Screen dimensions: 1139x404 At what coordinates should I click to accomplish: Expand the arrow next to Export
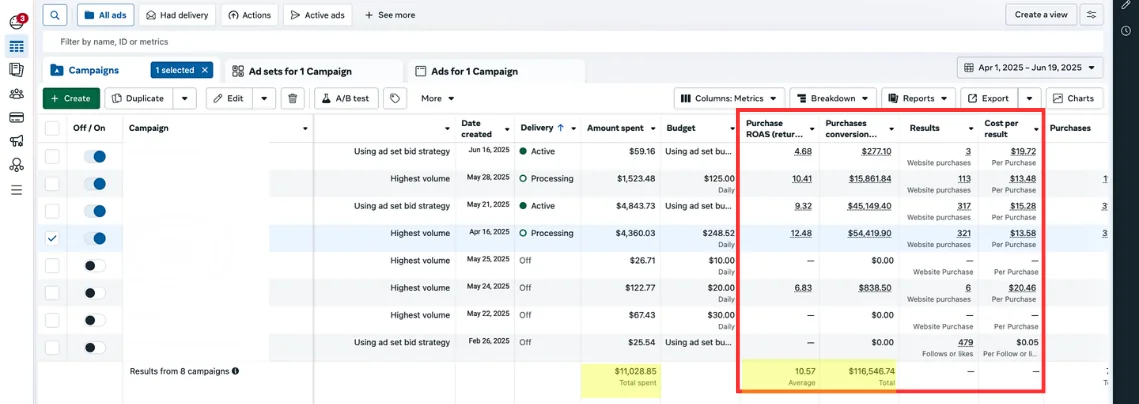tap(1029, 98)
